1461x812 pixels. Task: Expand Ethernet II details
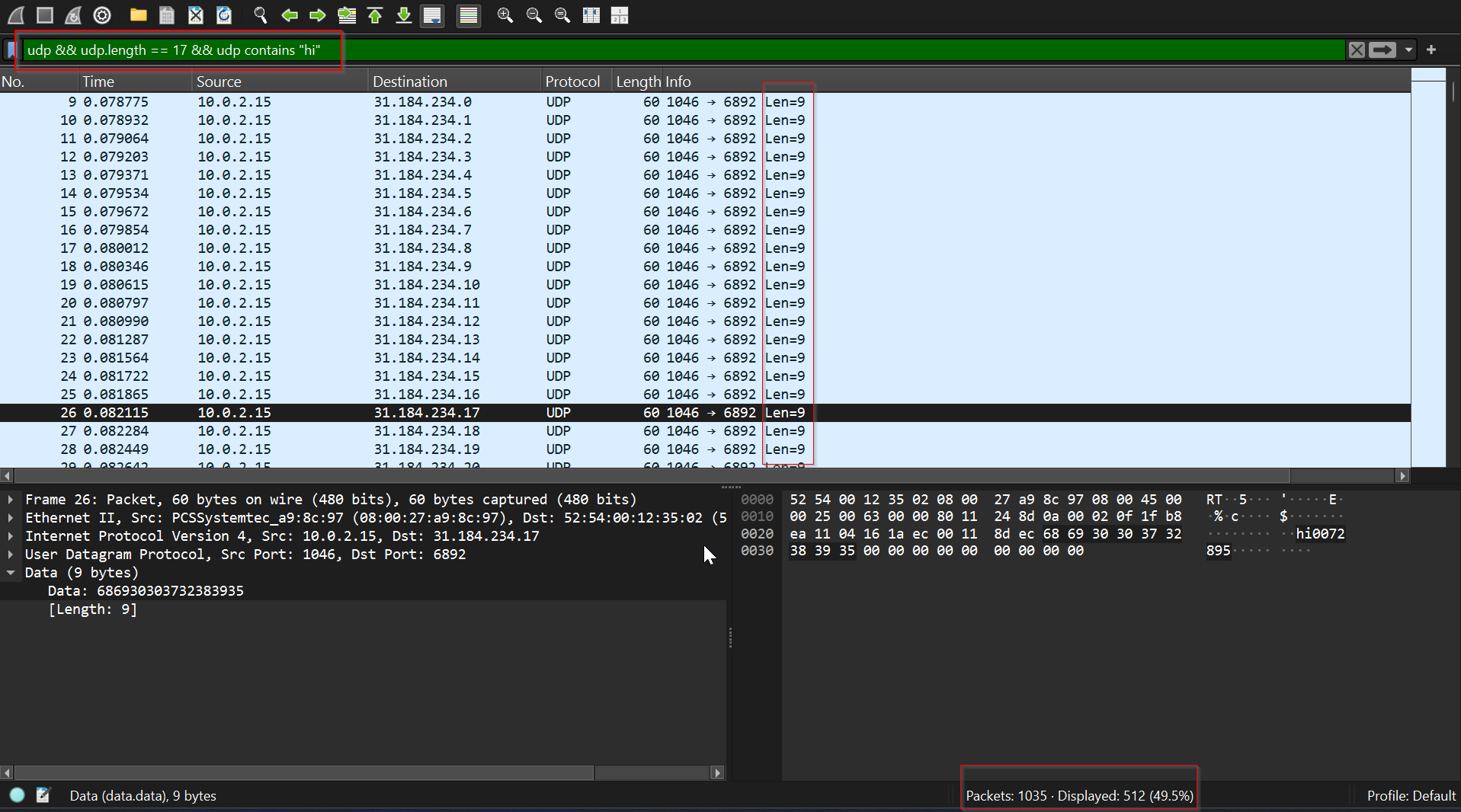pos(11,518)
